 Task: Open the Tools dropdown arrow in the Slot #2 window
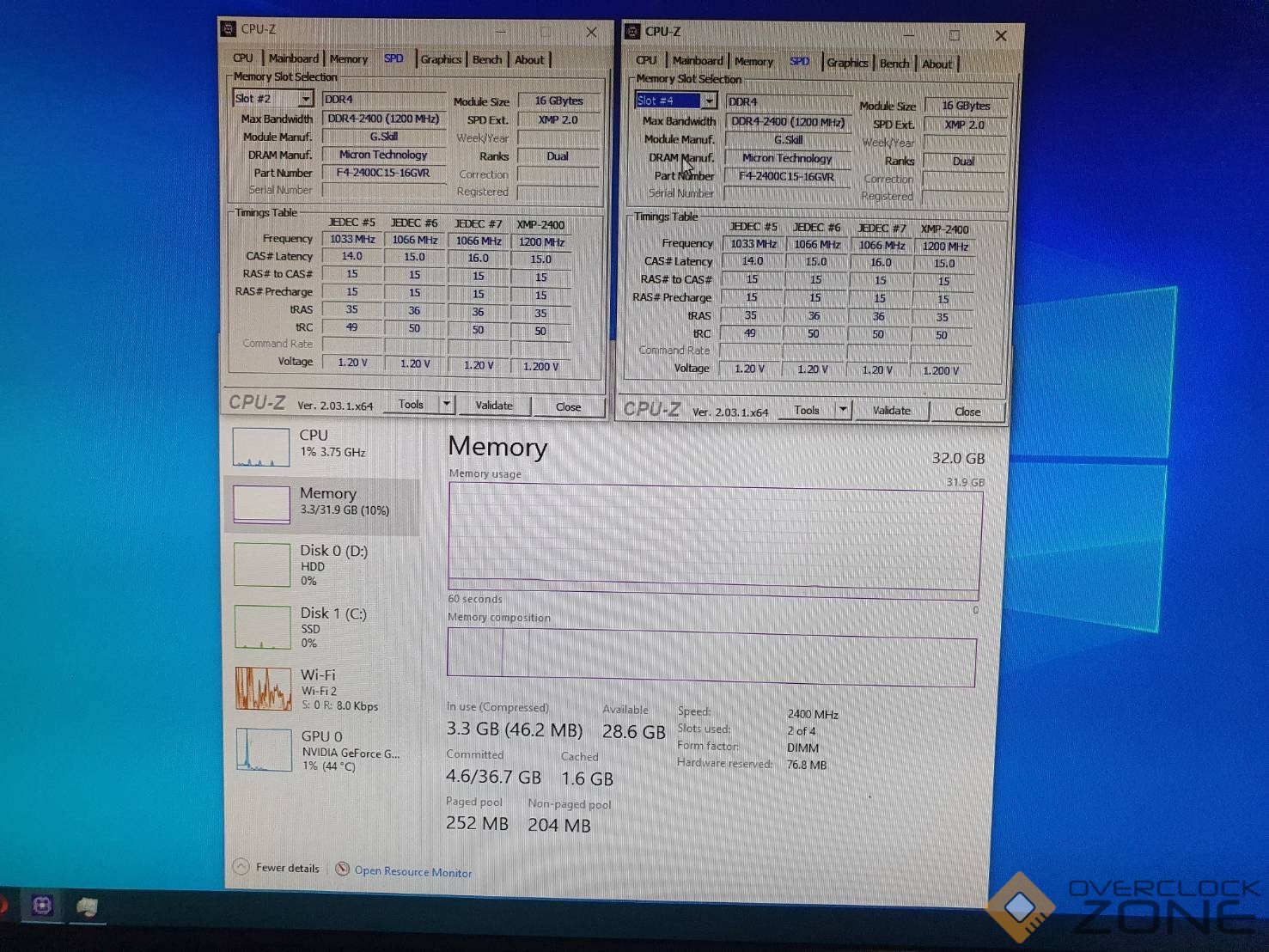pos(446,405)
